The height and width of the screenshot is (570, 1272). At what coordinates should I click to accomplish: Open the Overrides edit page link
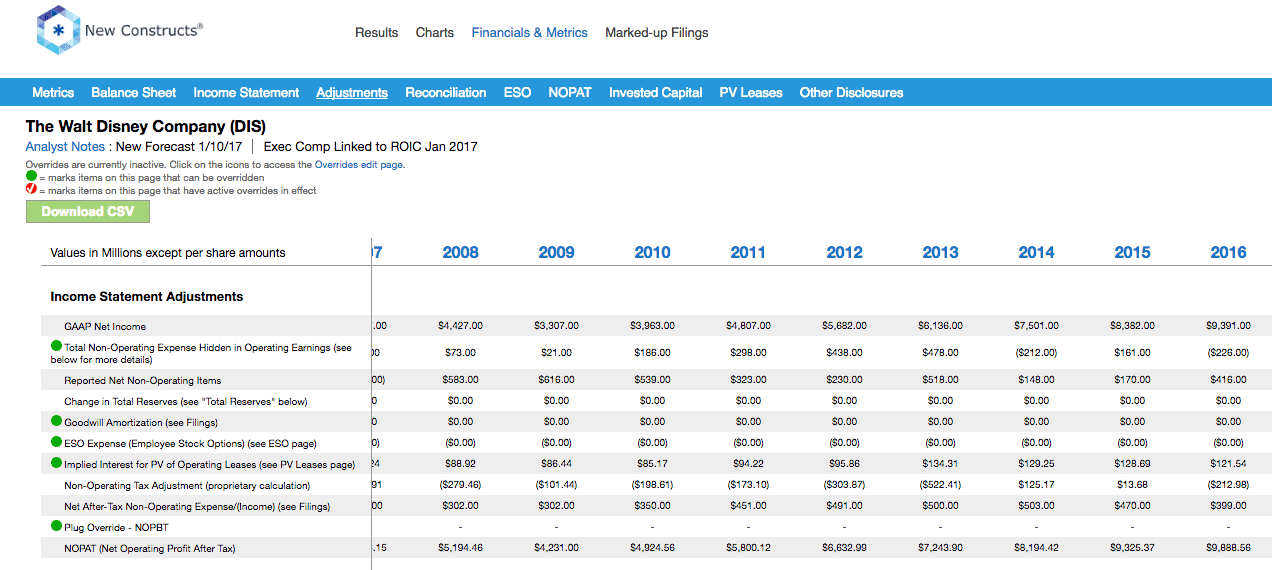tap(359, 164)
